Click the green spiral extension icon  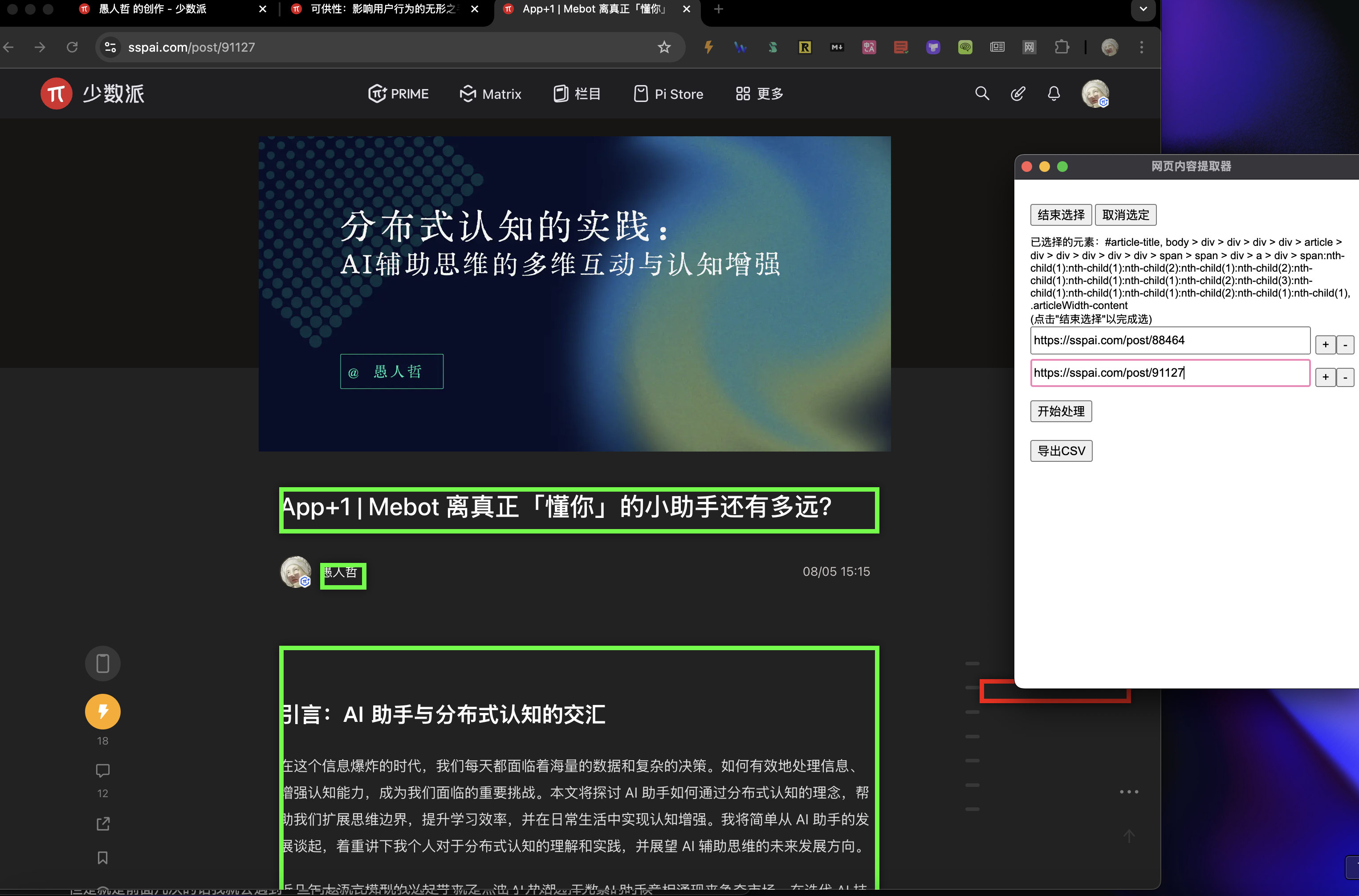(x=965, y=47)
